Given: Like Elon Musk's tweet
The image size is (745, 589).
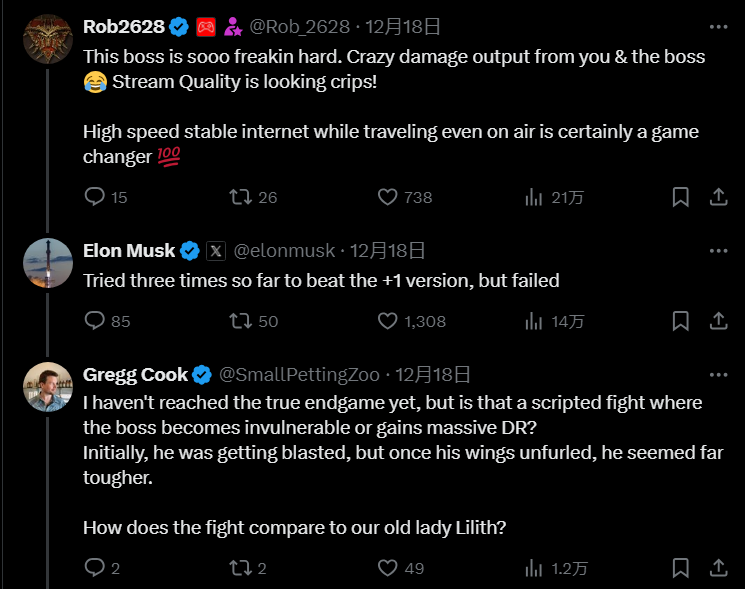Looking at the screenshot, I should 388,321.
